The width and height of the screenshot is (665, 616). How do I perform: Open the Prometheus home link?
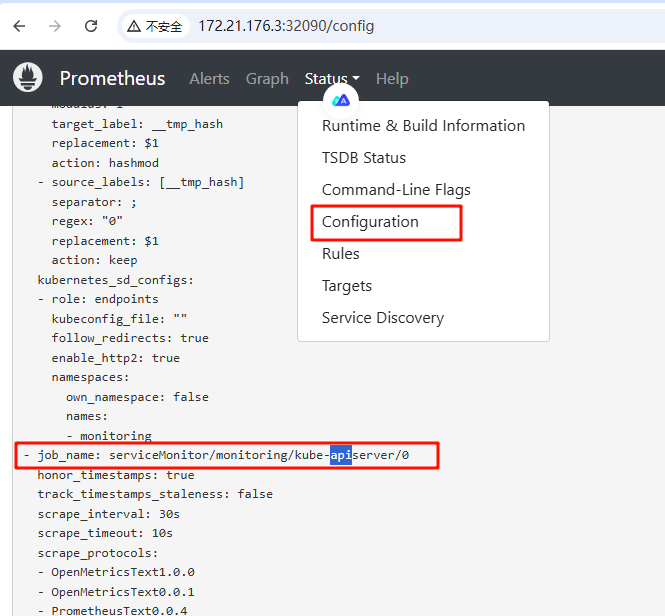(x=112, y=78)
